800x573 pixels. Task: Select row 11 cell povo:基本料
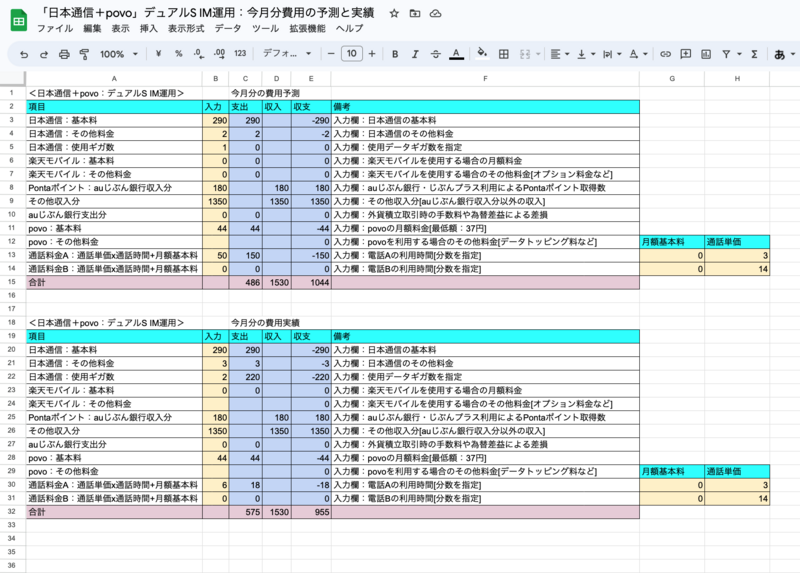click(x=114, y=229)
